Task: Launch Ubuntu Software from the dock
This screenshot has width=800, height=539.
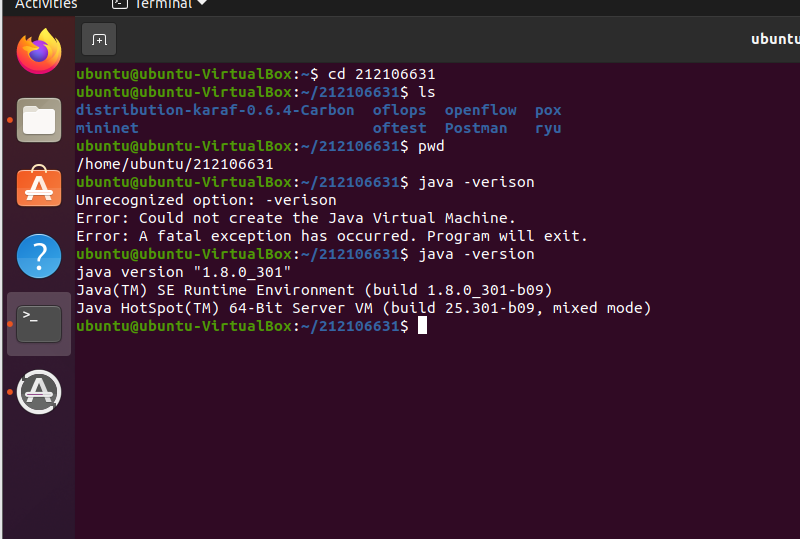Action: [39, 186]
